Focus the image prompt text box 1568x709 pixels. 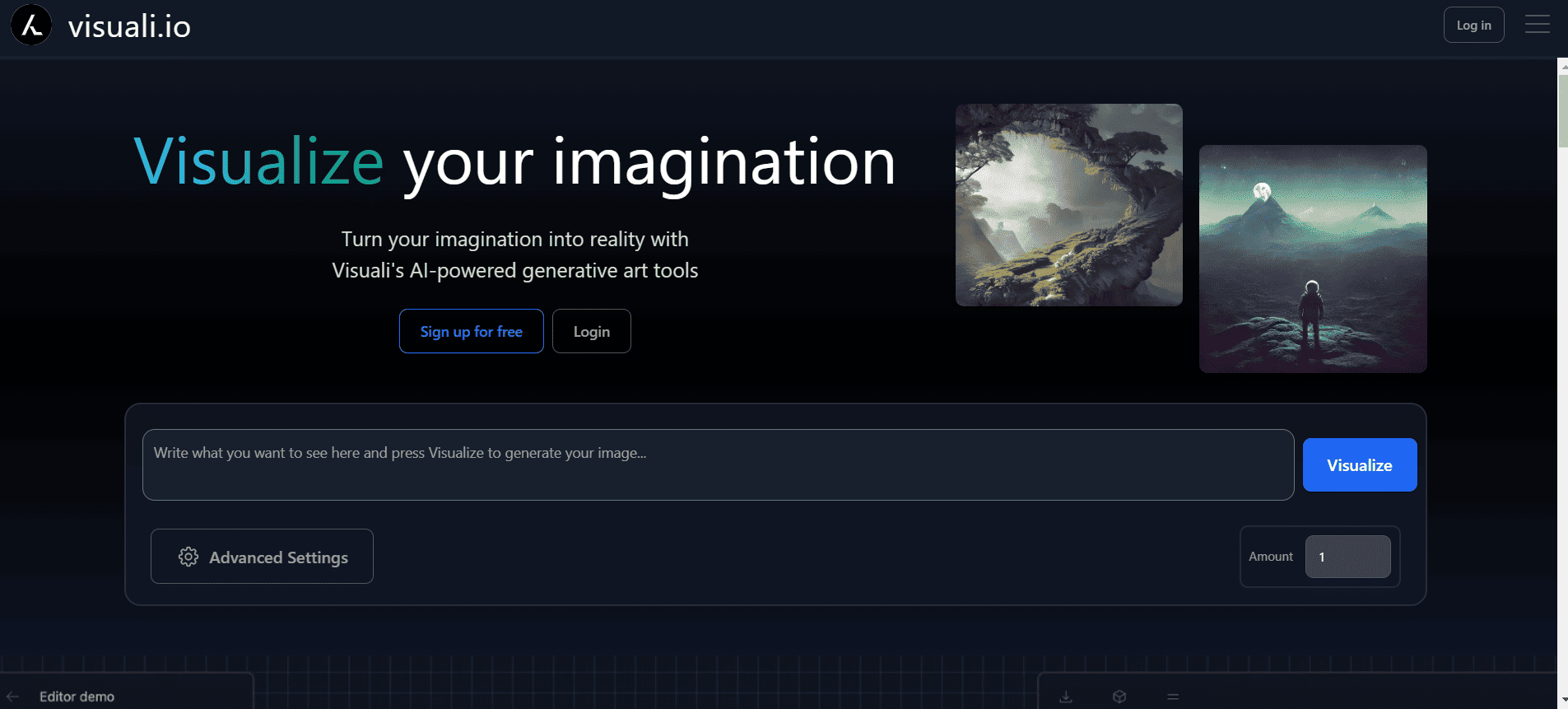718,464
